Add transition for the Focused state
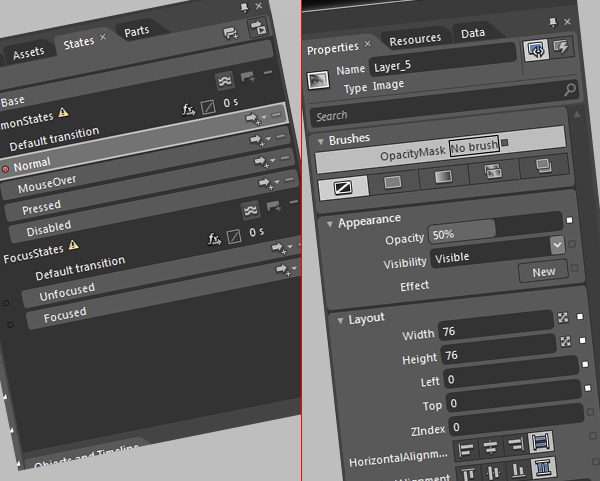The height and width of the screenshot is (481, 600). coord(284,269)
